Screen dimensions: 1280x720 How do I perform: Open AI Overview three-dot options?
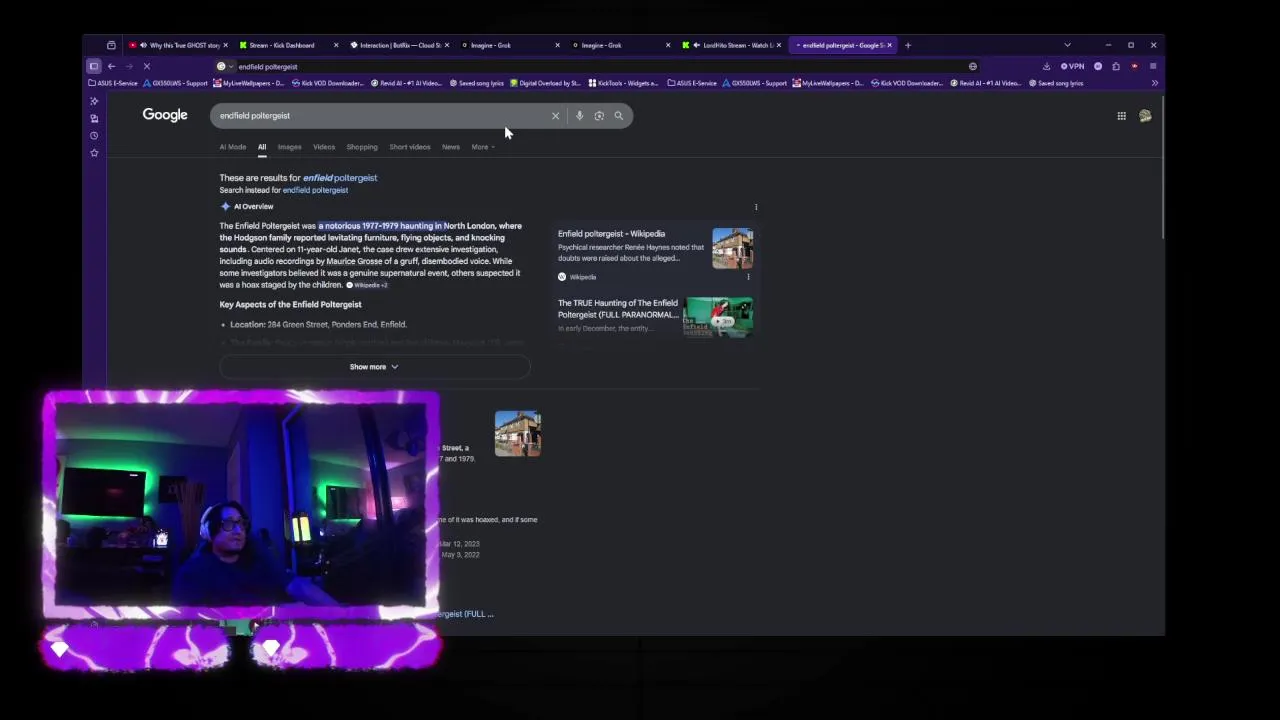click(x=756, y=207)
